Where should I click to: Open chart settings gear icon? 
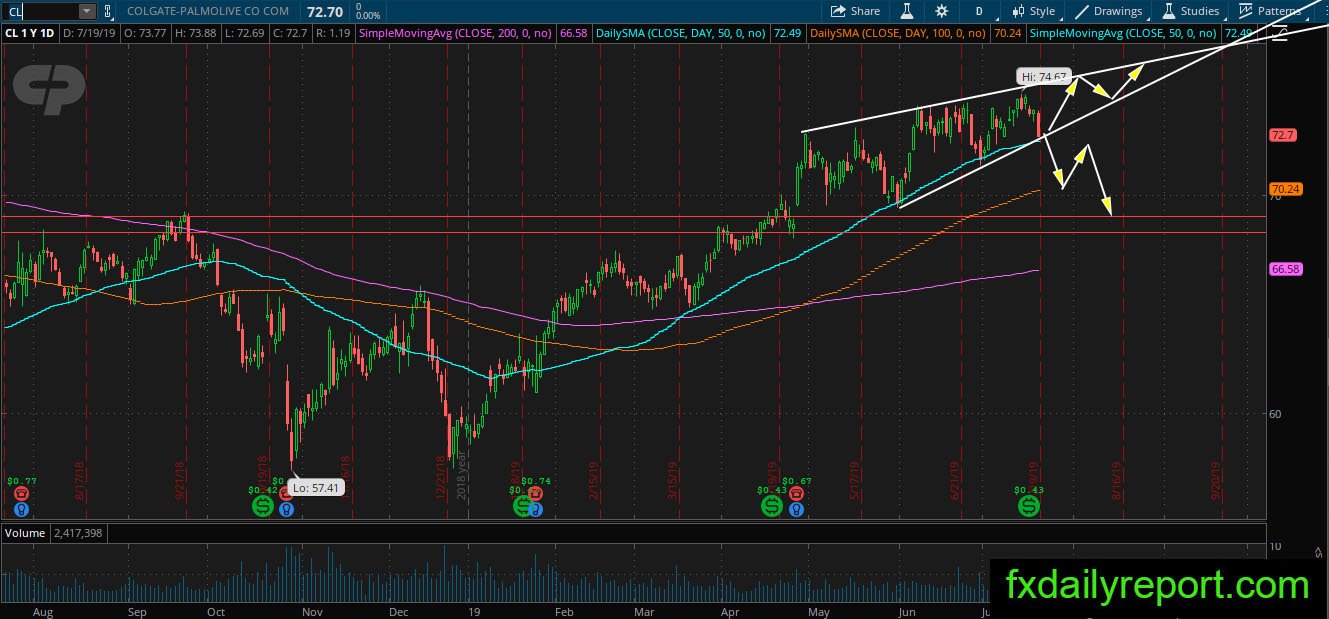coord(942,11)
